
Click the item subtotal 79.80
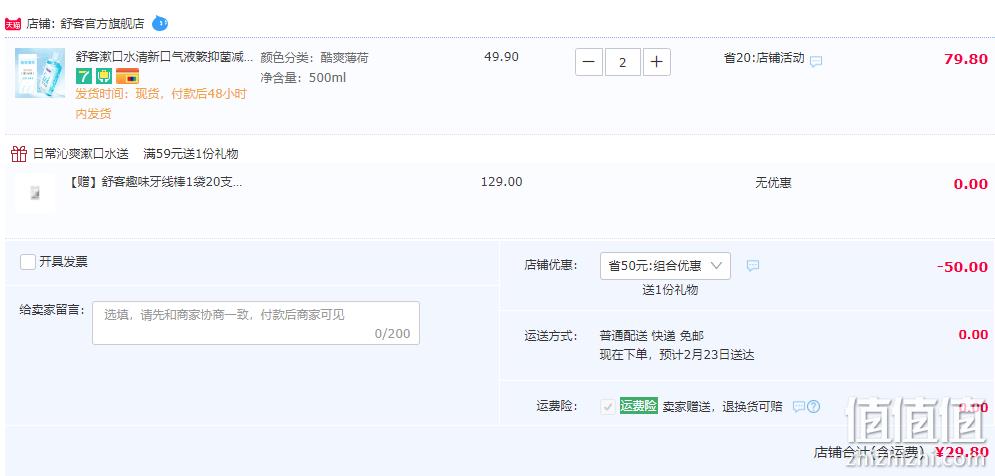[966, 59]
